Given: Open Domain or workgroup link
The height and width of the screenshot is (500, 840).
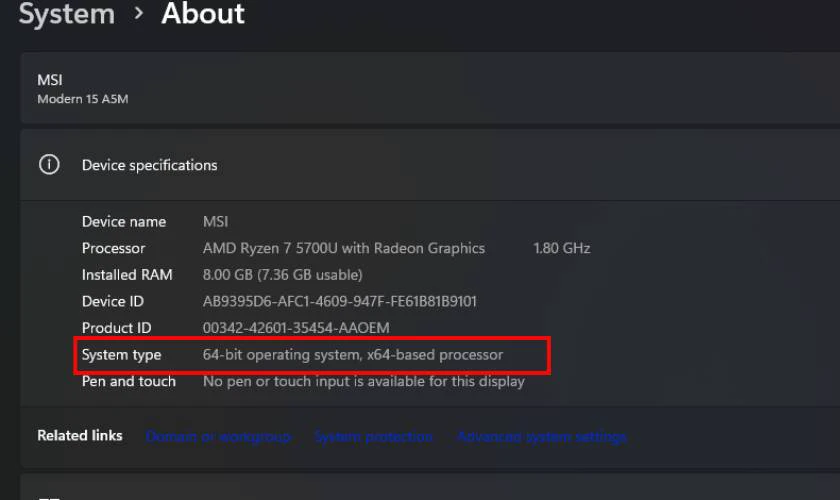Looking at the screenshot, I should pyautogui.click(x=219, y=437).
